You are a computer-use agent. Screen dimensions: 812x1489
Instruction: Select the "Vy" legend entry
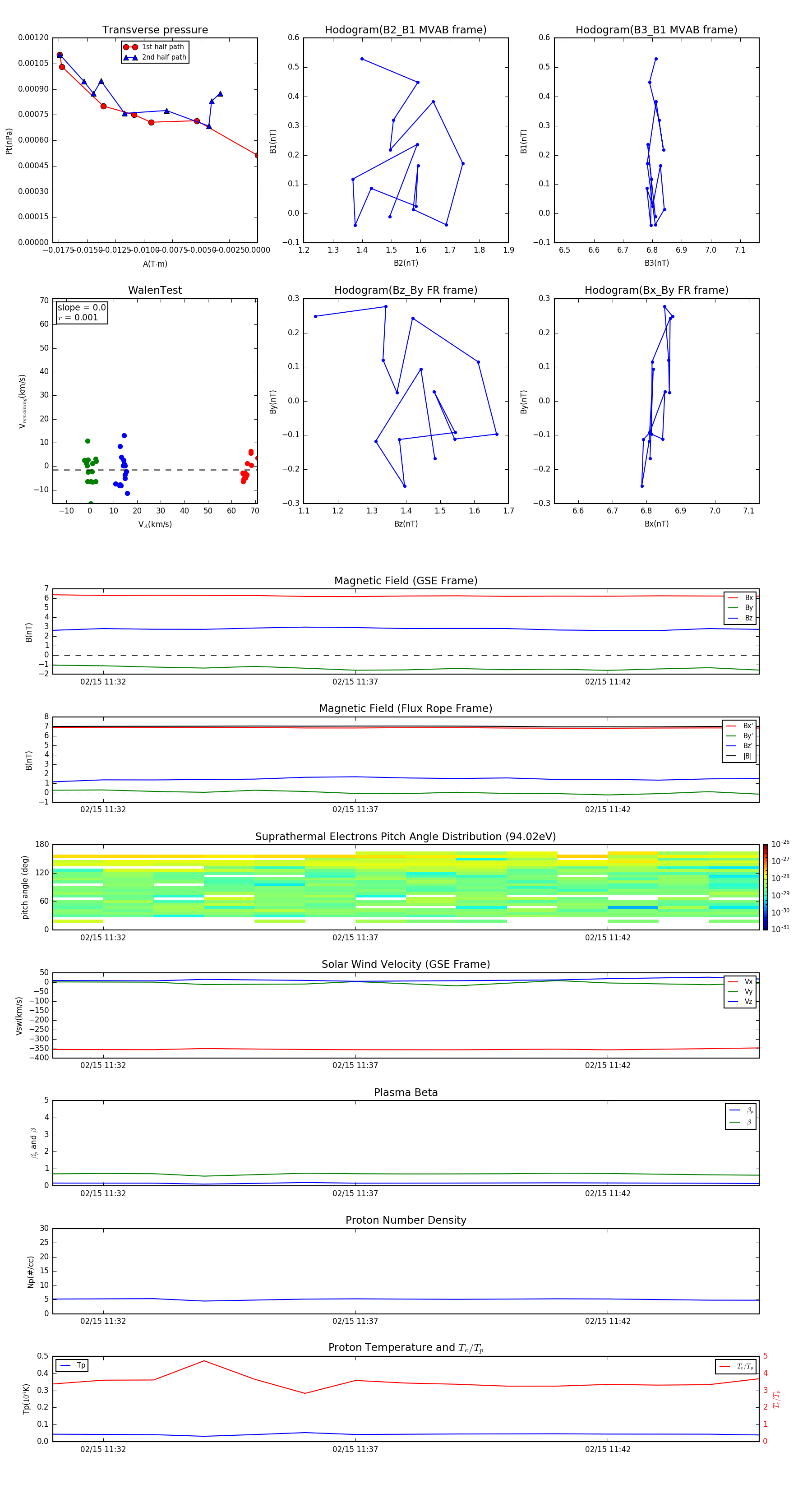(x=740, y=992)
